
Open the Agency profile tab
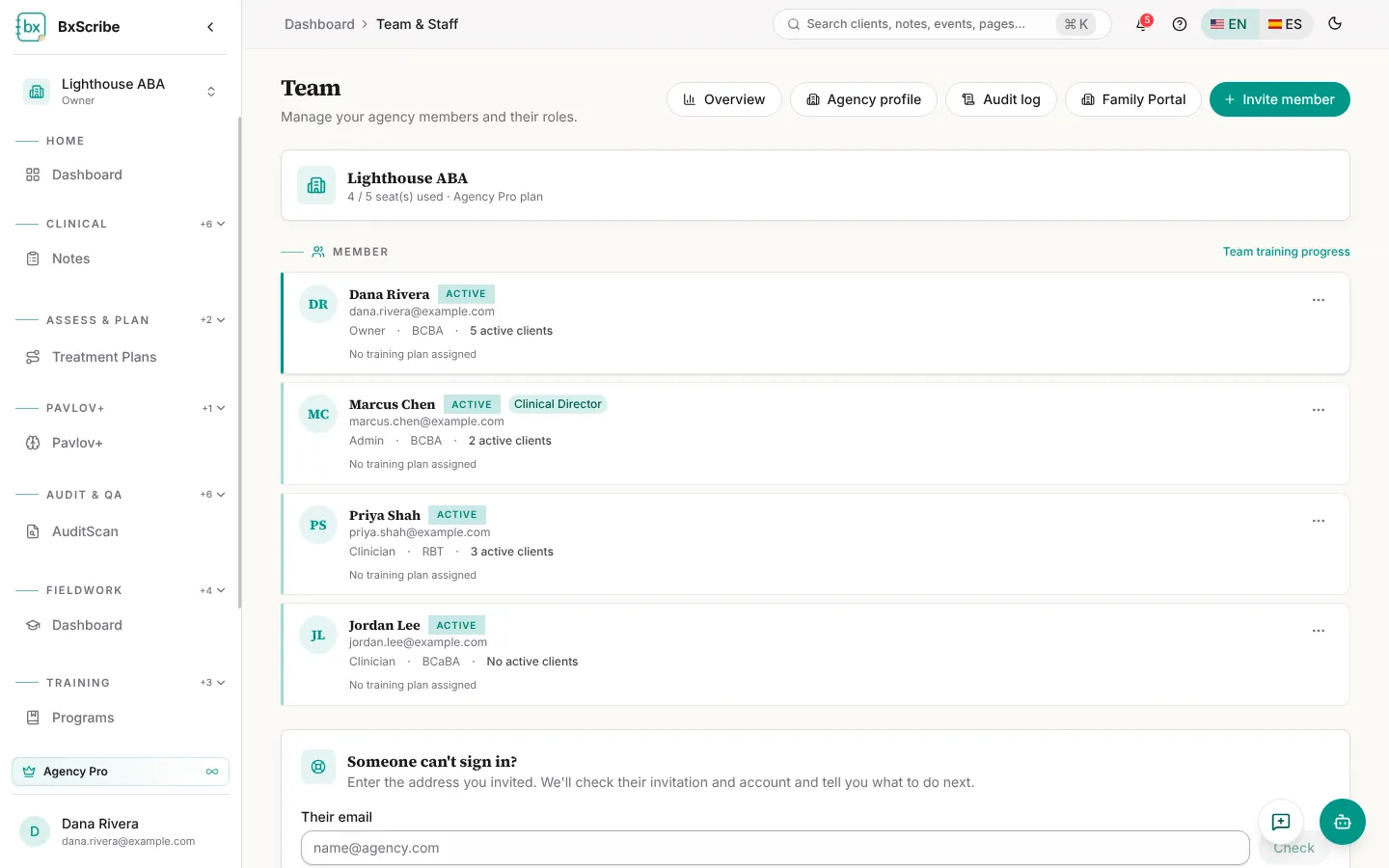(863, 99)
